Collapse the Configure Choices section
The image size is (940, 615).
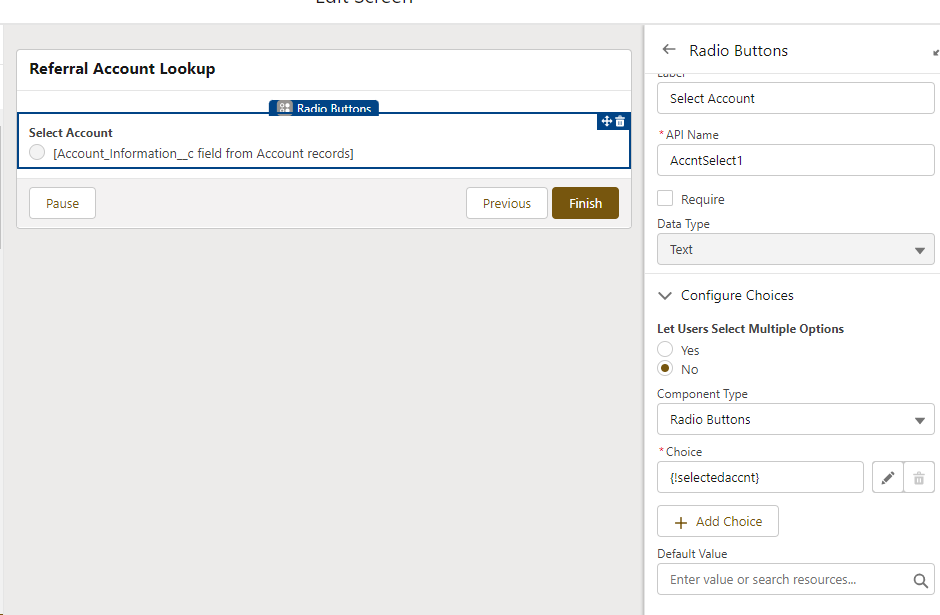pos(665,296)
